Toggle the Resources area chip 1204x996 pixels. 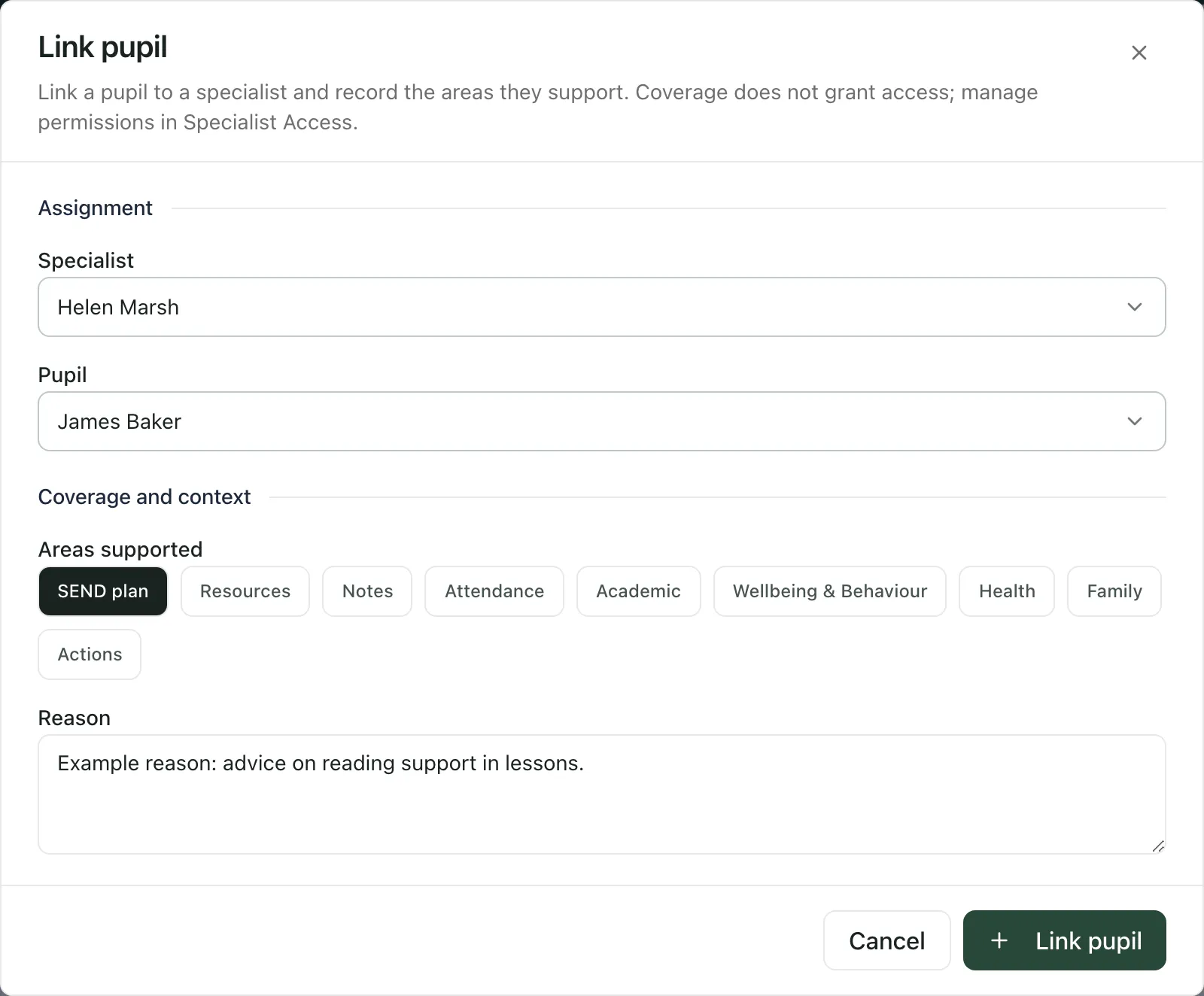click(x=245, y=591)
